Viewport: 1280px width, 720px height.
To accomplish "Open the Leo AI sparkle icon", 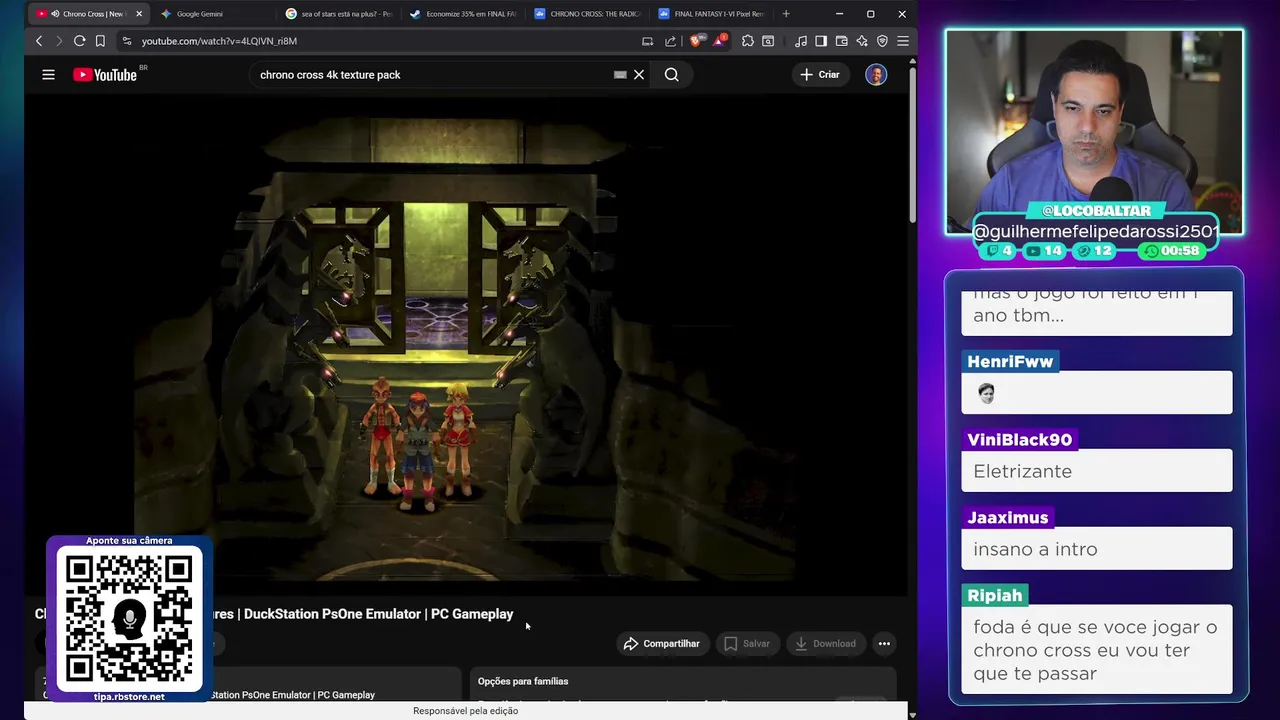I will [x=862, y=41].
